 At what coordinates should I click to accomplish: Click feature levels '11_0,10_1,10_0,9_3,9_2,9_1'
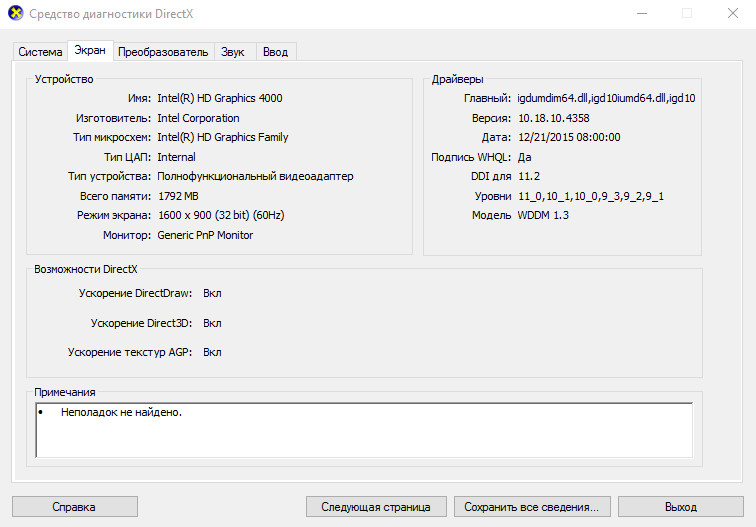click(591, 196)
